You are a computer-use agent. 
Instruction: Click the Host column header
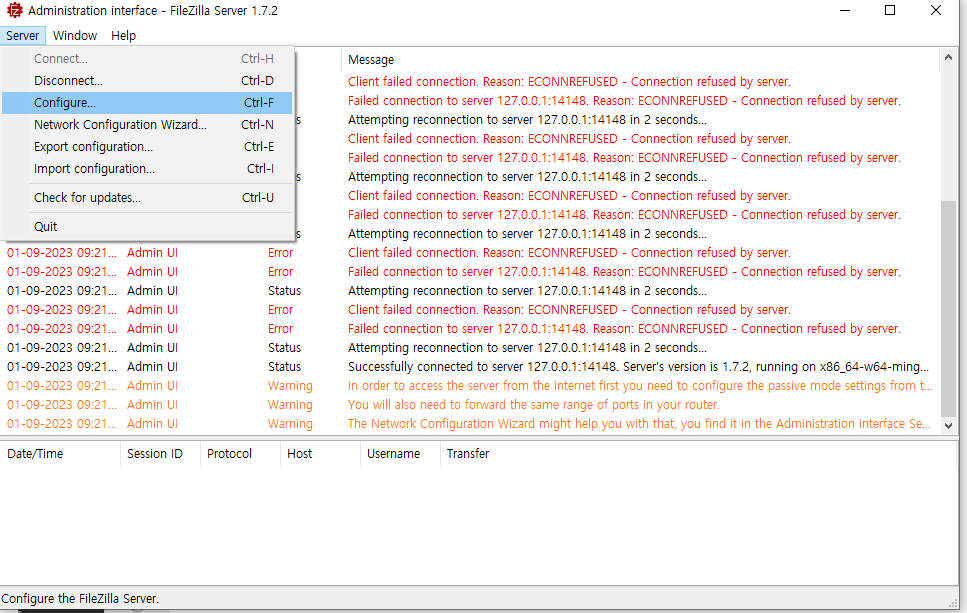click(x=320, y=454)
